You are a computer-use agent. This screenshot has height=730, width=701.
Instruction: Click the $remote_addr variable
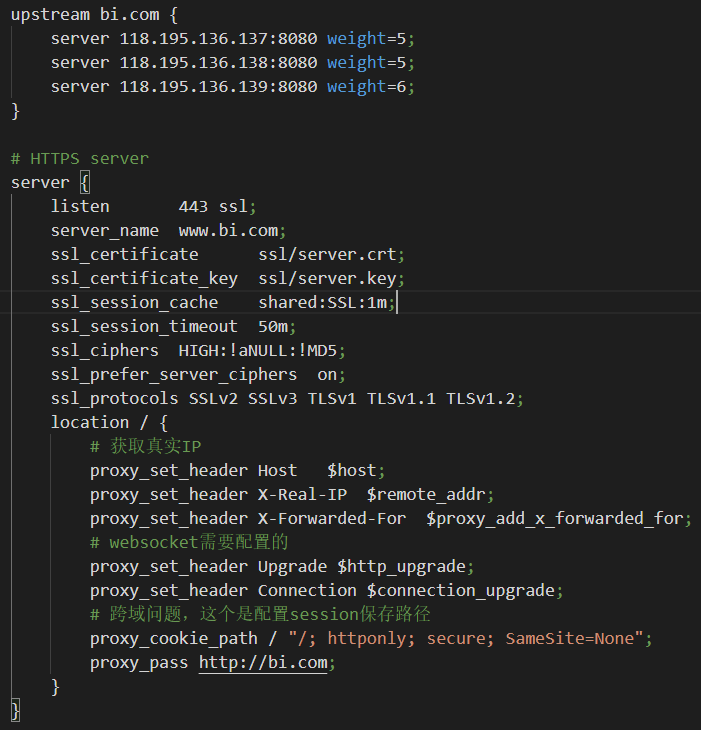tap(426, 495)
